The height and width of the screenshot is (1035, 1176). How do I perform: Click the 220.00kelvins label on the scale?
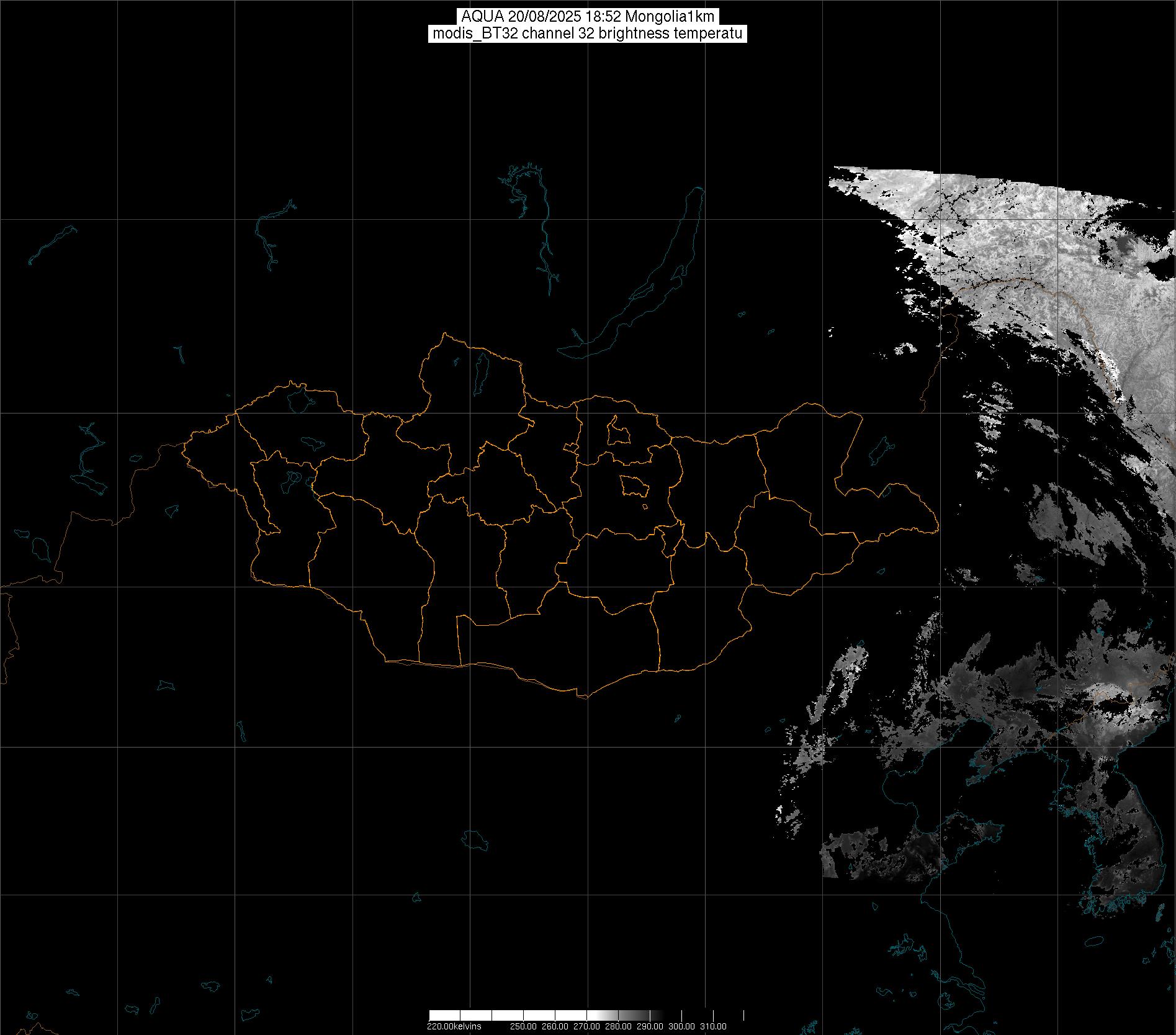(454, 1026)
